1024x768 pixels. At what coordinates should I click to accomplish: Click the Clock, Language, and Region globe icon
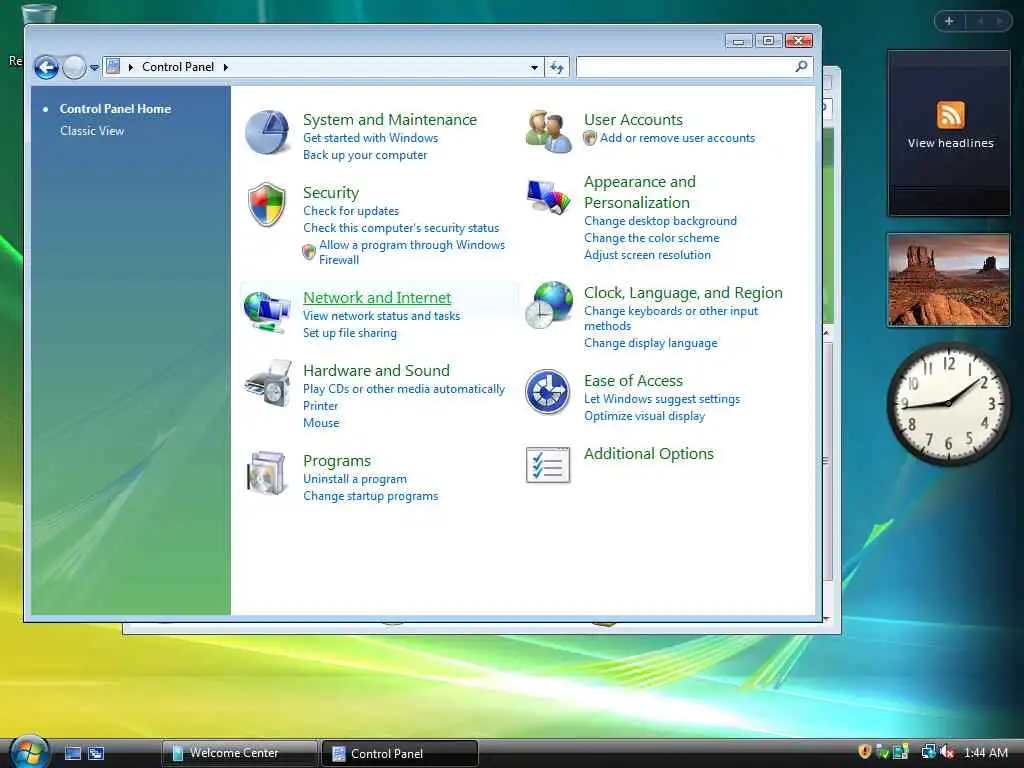pos(549,305)
